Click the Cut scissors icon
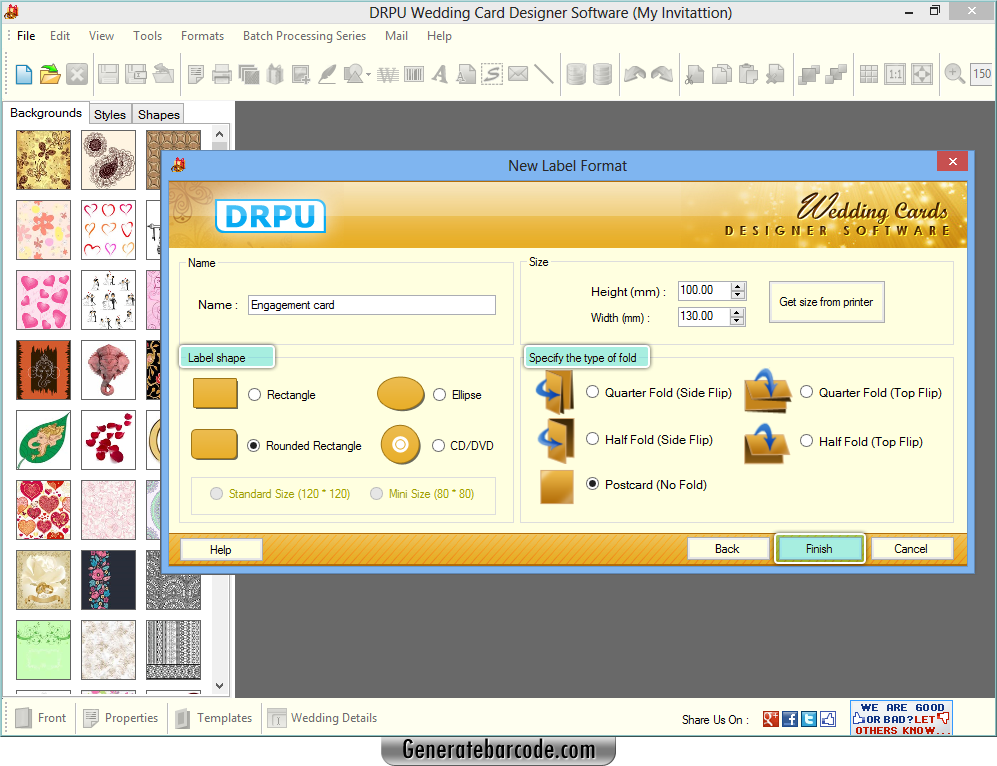997x766 pixels. (695, 74)
